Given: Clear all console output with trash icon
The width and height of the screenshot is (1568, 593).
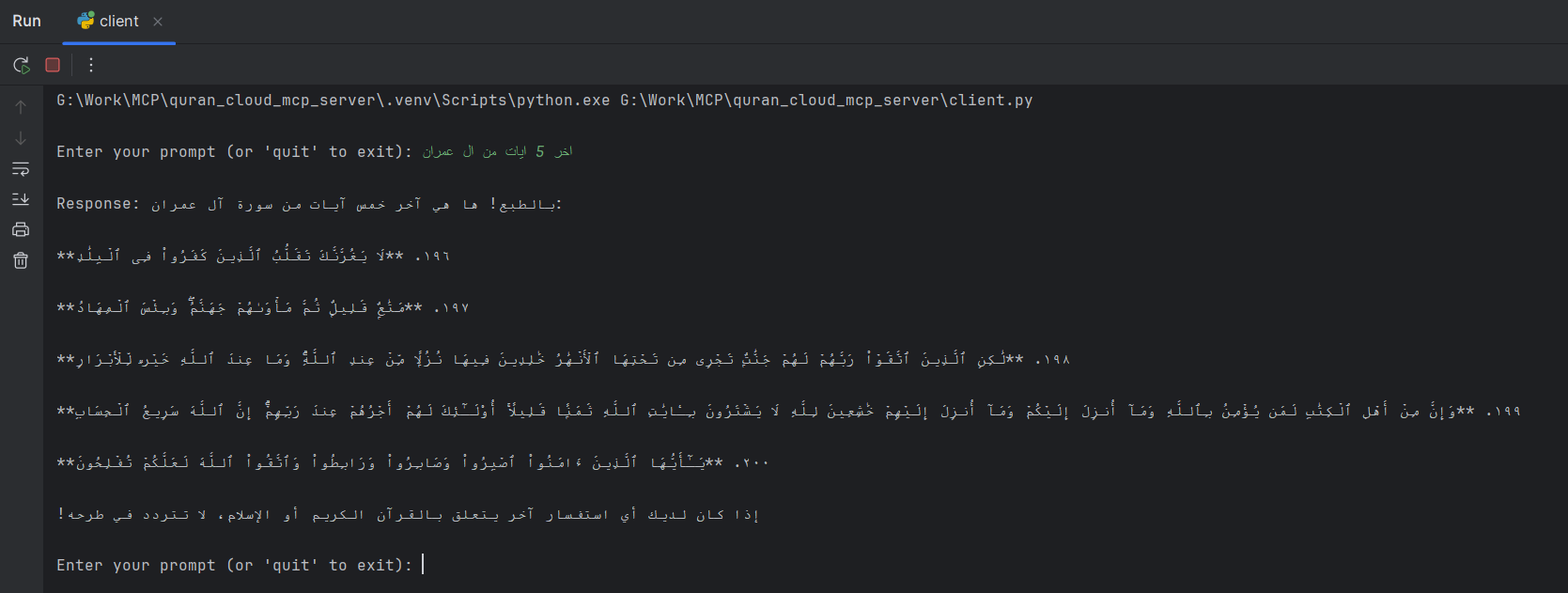Looking at the screenshot, I should 21,260.
